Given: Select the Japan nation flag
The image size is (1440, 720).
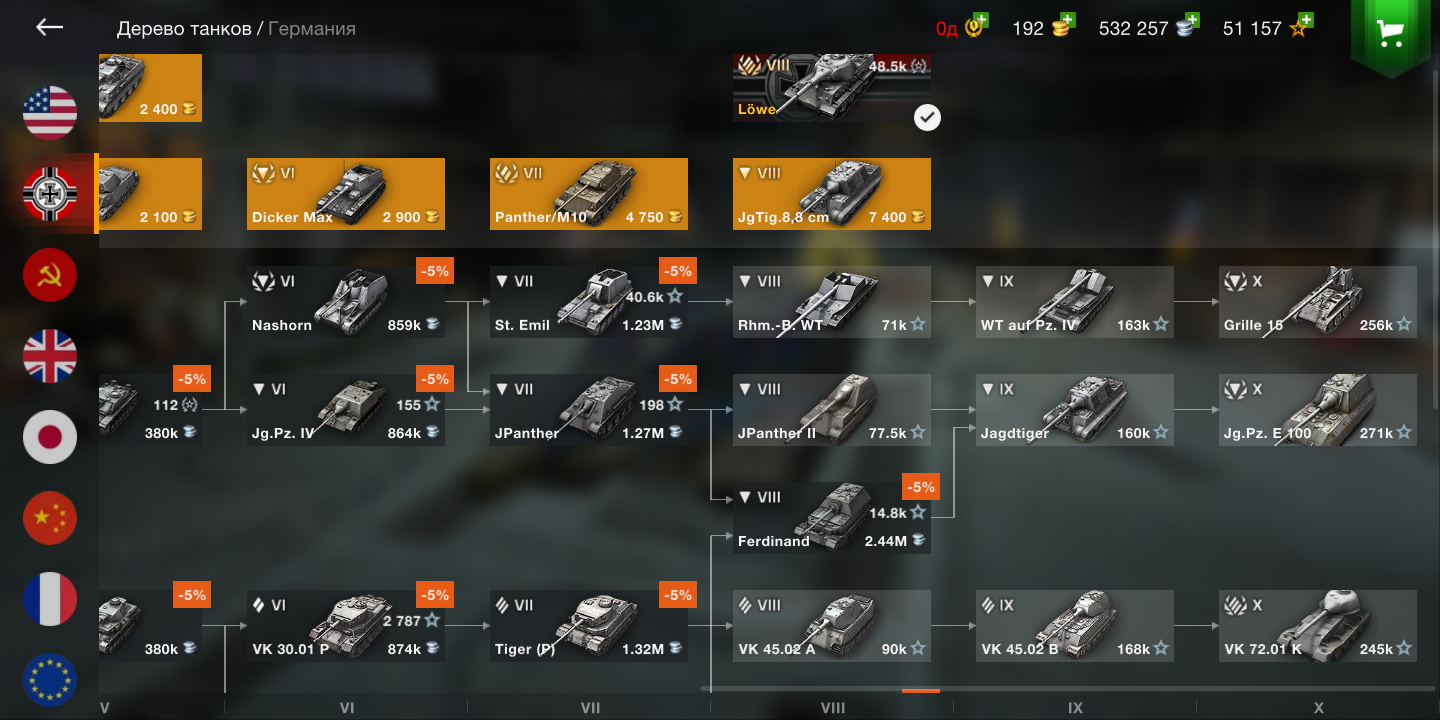Looking at the screenshot, I should pos(50,437).
